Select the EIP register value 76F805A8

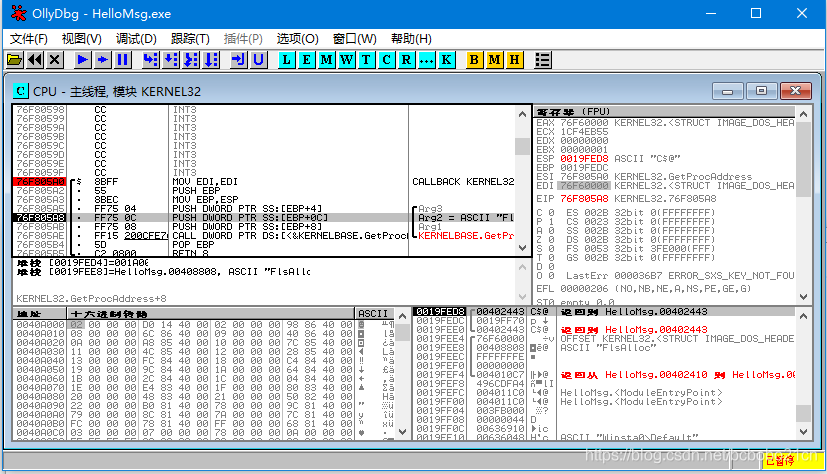click(584, 199)
